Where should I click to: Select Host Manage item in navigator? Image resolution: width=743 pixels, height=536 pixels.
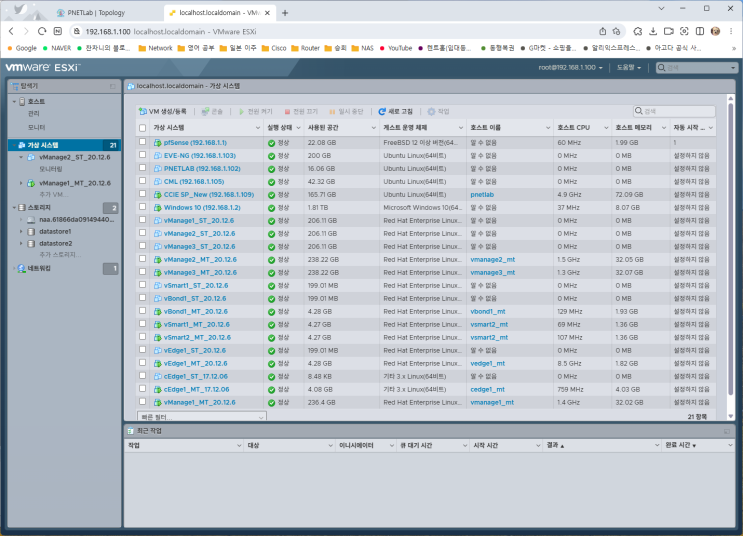point(34,114)
